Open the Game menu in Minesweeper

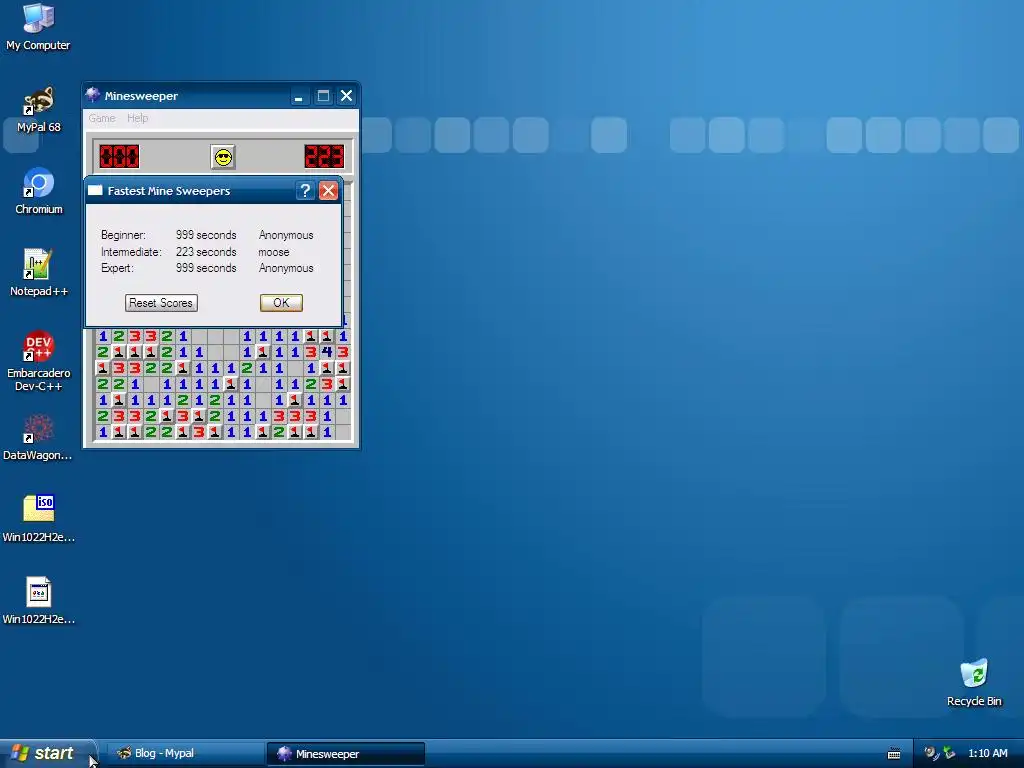[102, 118]
